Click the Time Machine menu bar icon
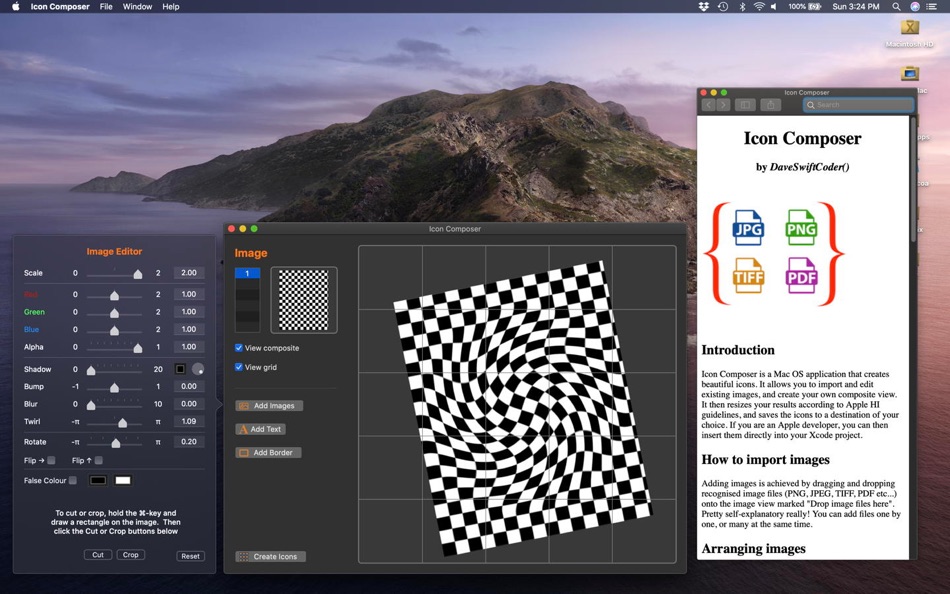 722,7
